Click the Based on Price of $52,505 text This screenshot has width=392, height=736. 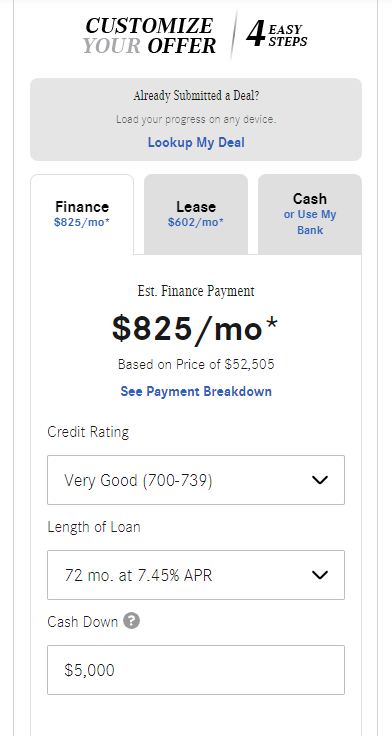196,364
